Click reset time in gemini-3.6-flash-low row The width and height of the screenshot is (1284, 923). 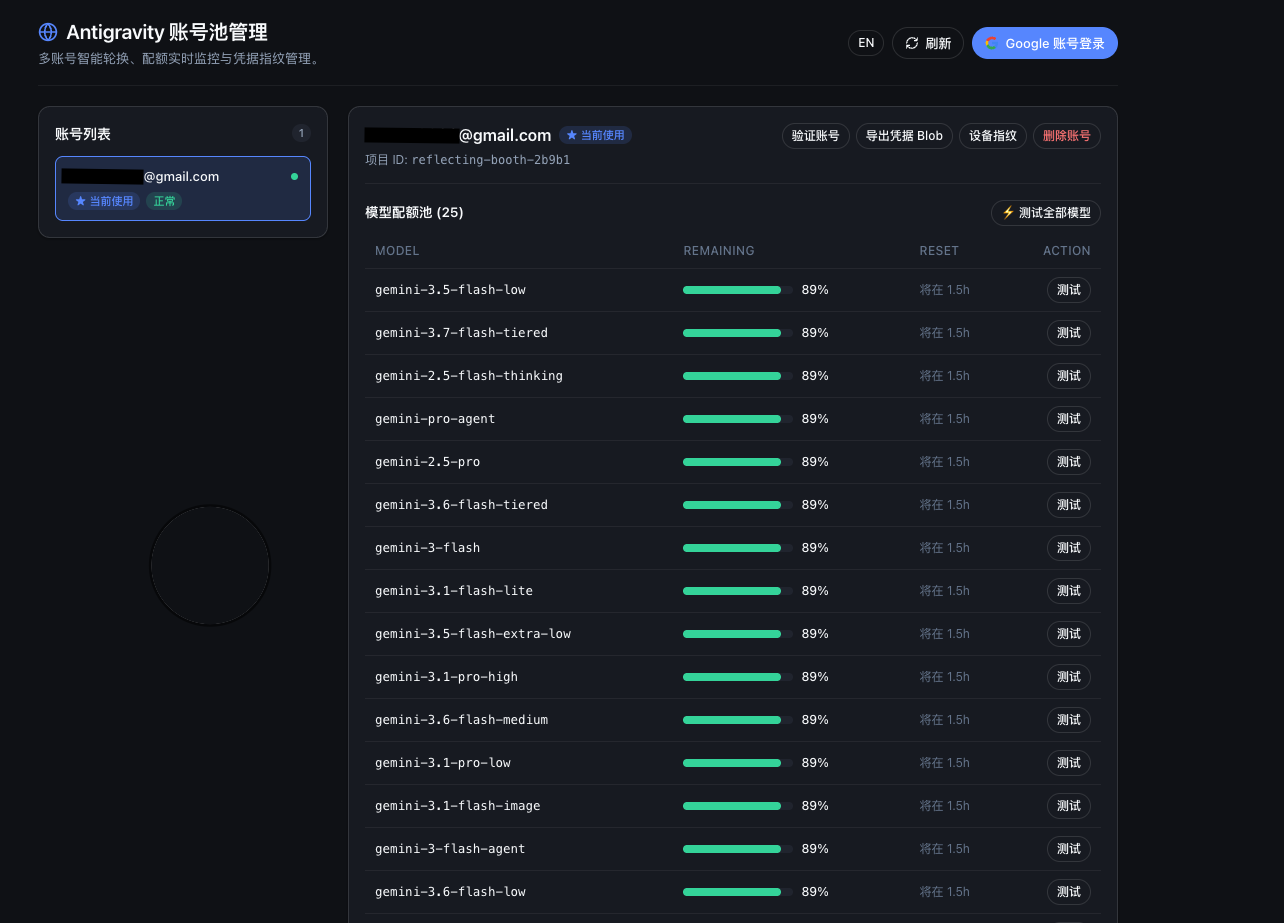pyautogui.click(x=945, y=892)
